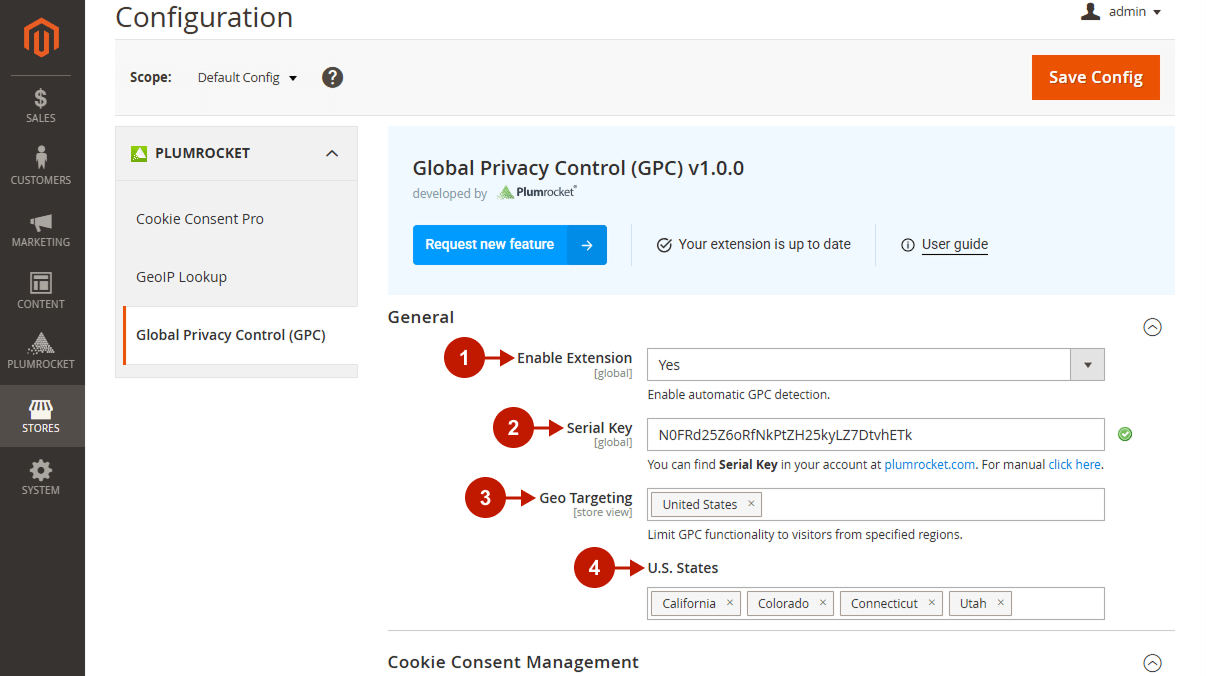Click the General section heading
1206x676 pixels.
(x=421, y=317)
